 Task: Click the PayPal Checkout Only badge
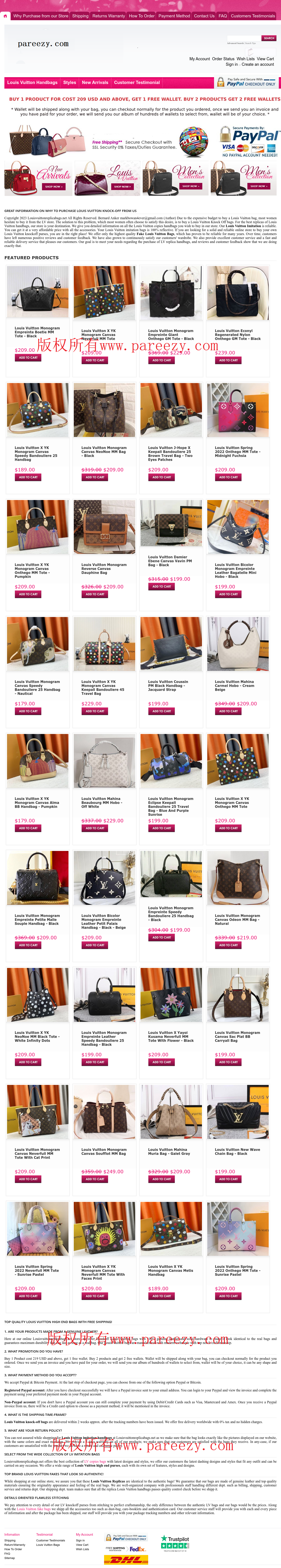tap(246, 82)
